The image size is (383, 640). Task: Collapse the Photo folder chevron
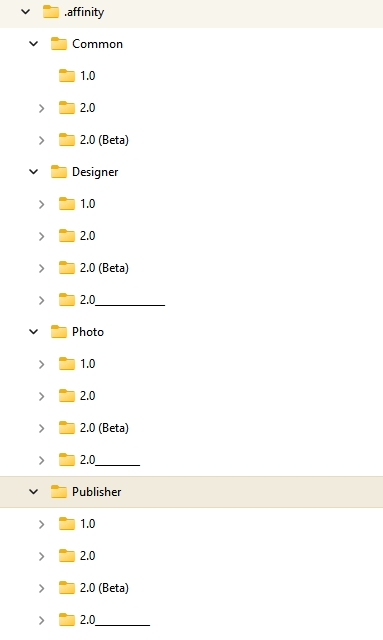coord(34,332)
